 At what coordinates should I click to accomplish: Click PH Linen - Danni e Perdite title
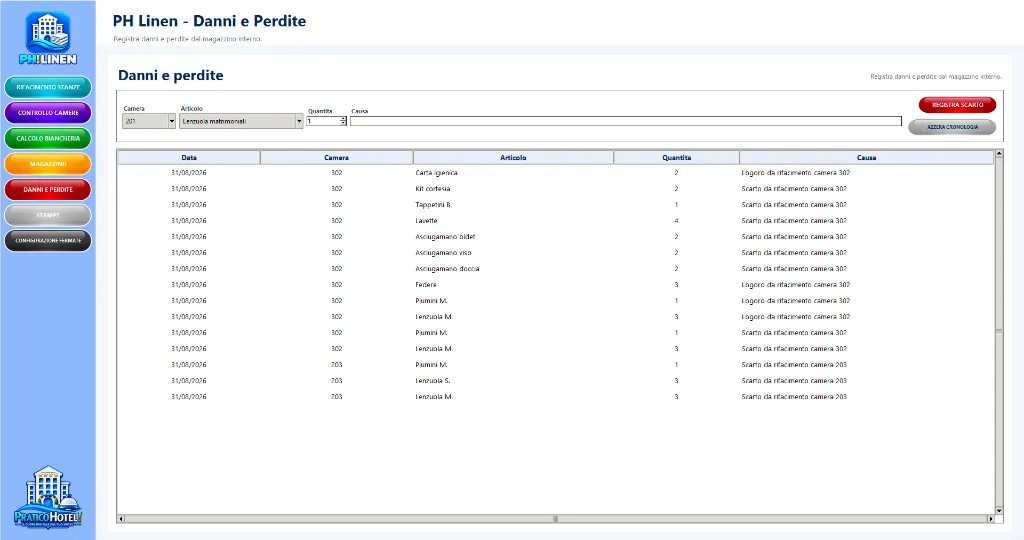pos(210,21)
